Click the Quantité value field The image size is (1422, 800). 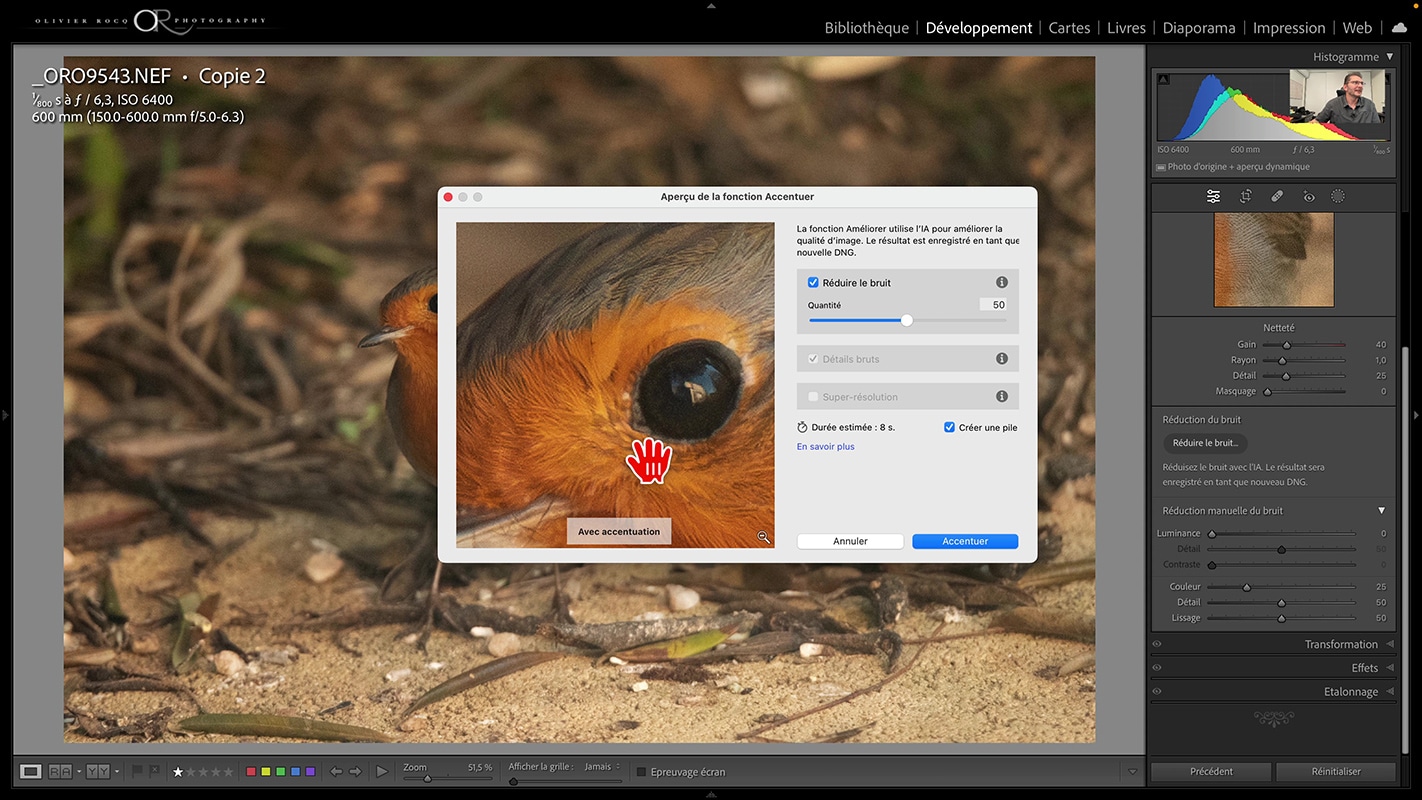(993, 305)
